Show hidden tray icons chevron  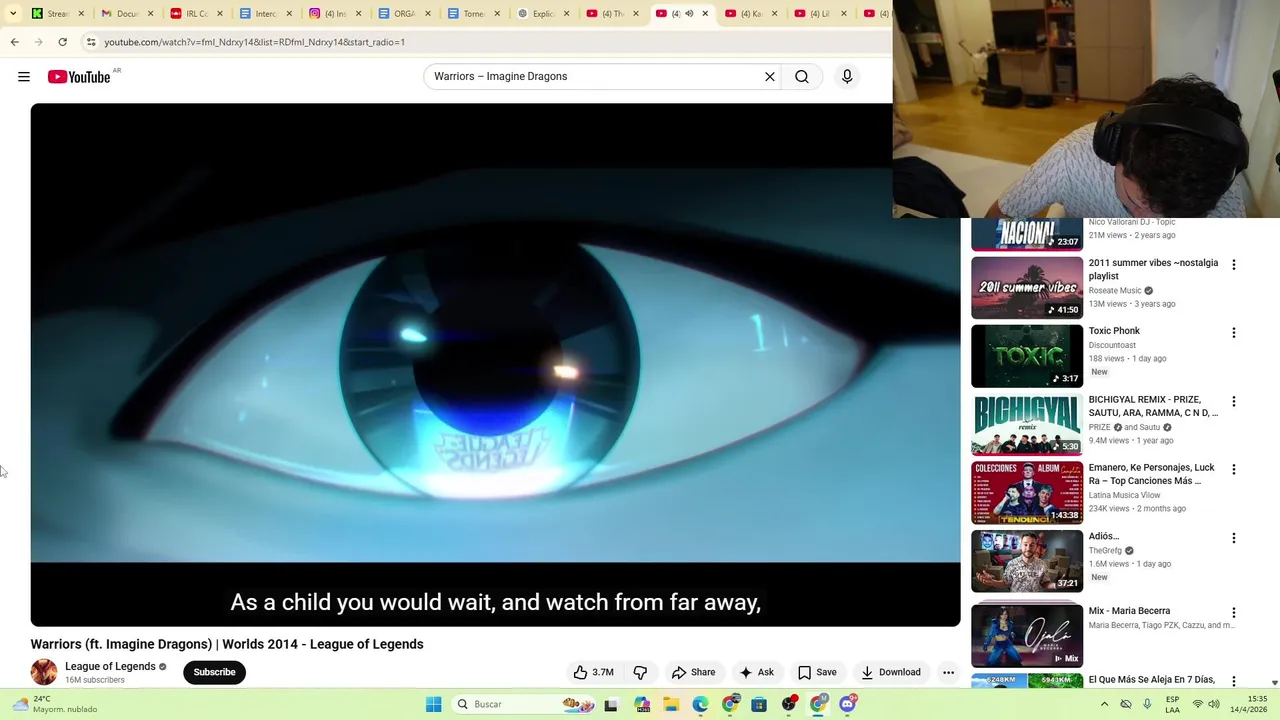coord(1104,704)
